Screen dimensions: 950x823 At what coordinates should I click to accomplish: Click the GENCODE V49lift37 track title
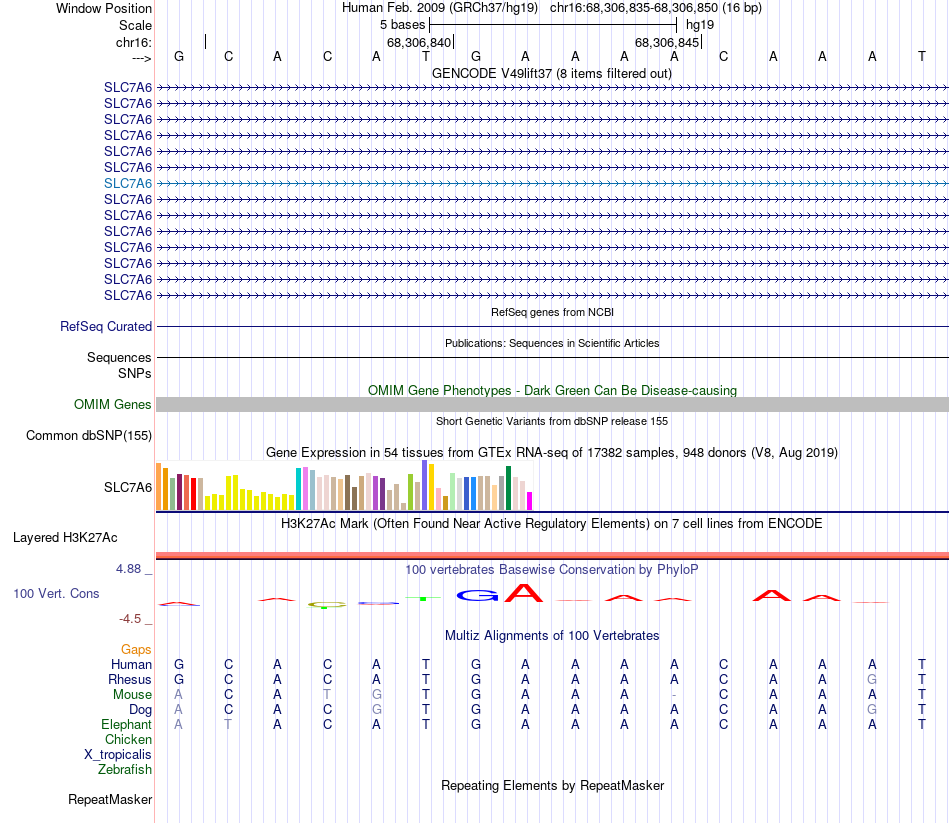(x=551, y=73)
